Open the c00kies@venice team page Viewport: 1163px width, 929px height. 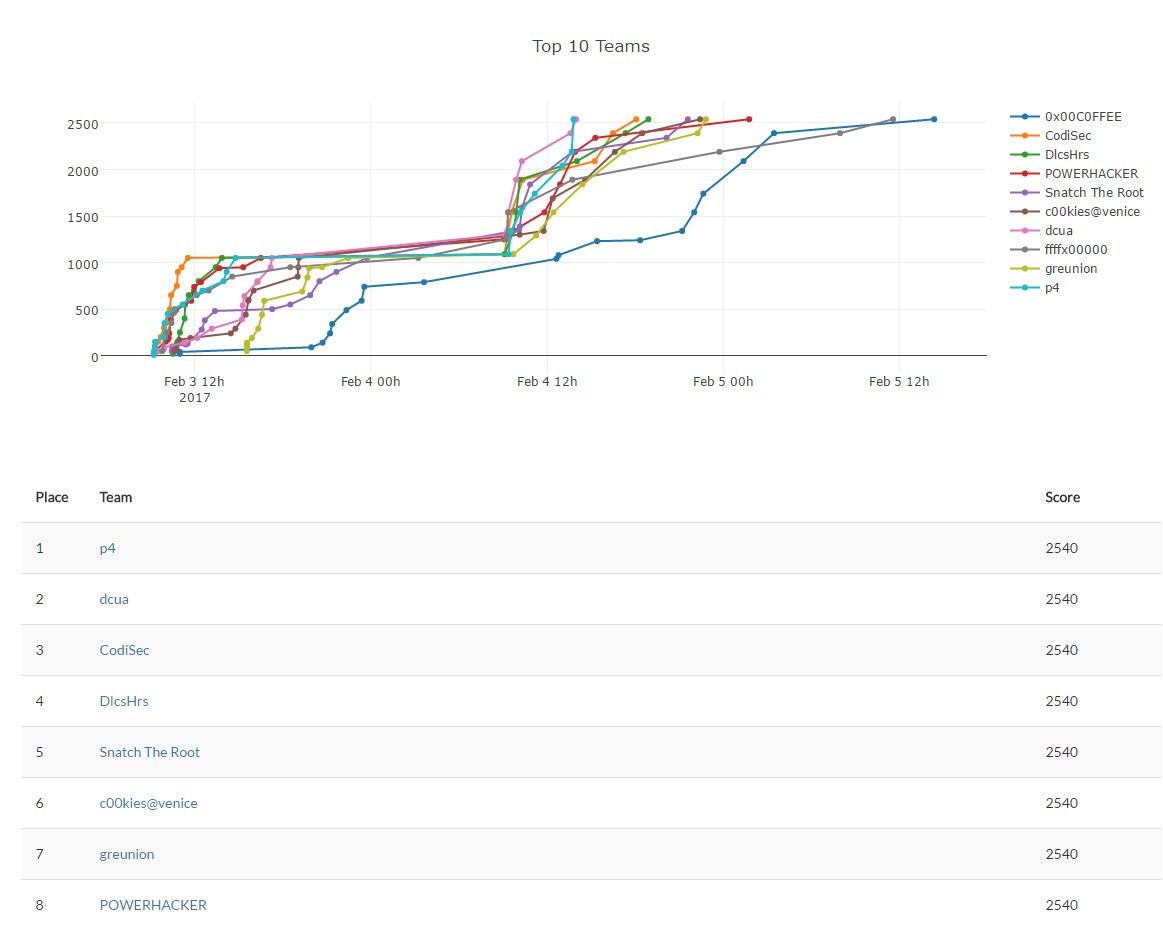[148, 803]
